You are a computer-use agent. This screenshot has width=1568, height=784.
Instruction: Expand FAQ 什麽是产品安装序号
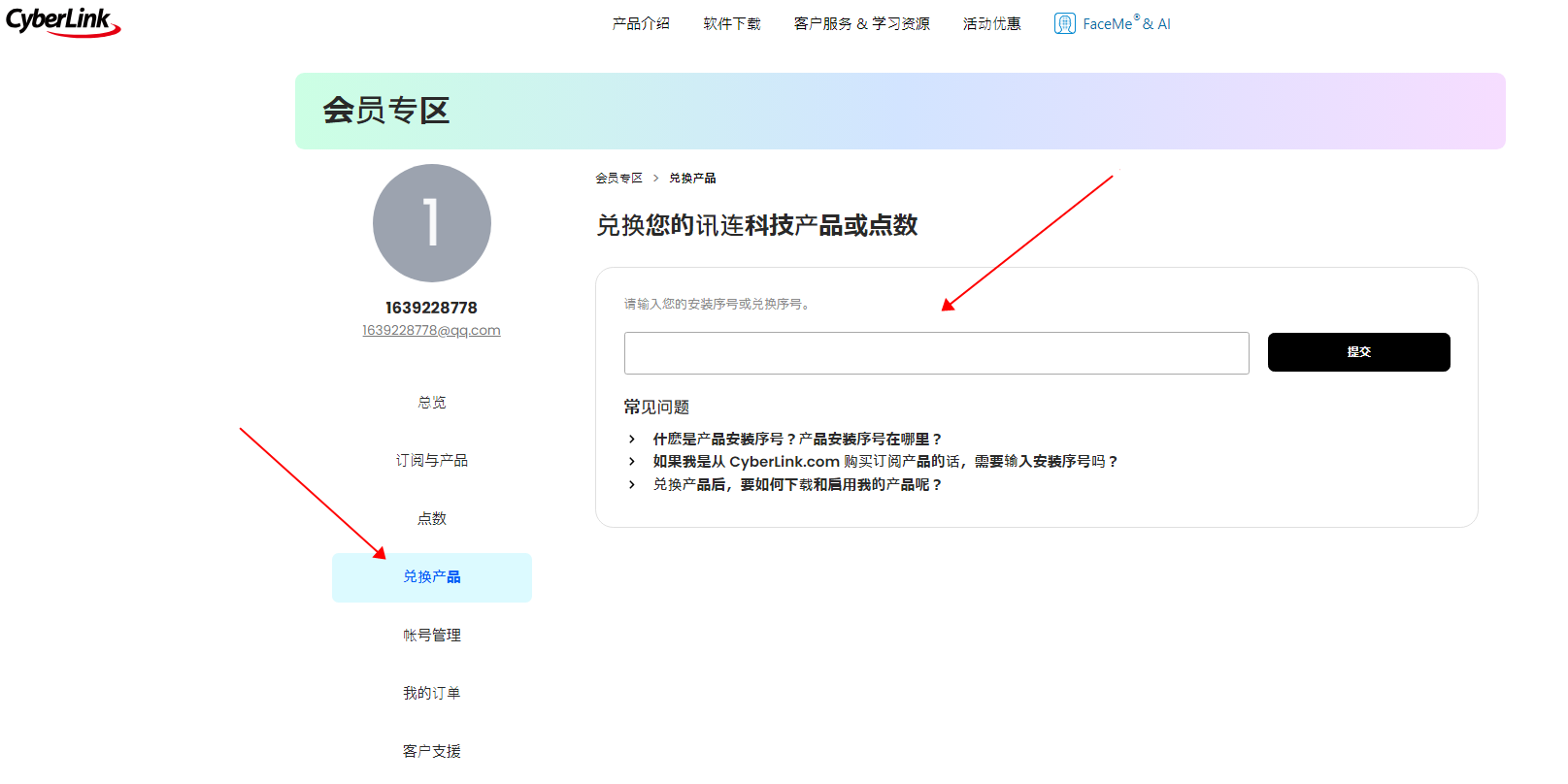(x=796, y=439)
